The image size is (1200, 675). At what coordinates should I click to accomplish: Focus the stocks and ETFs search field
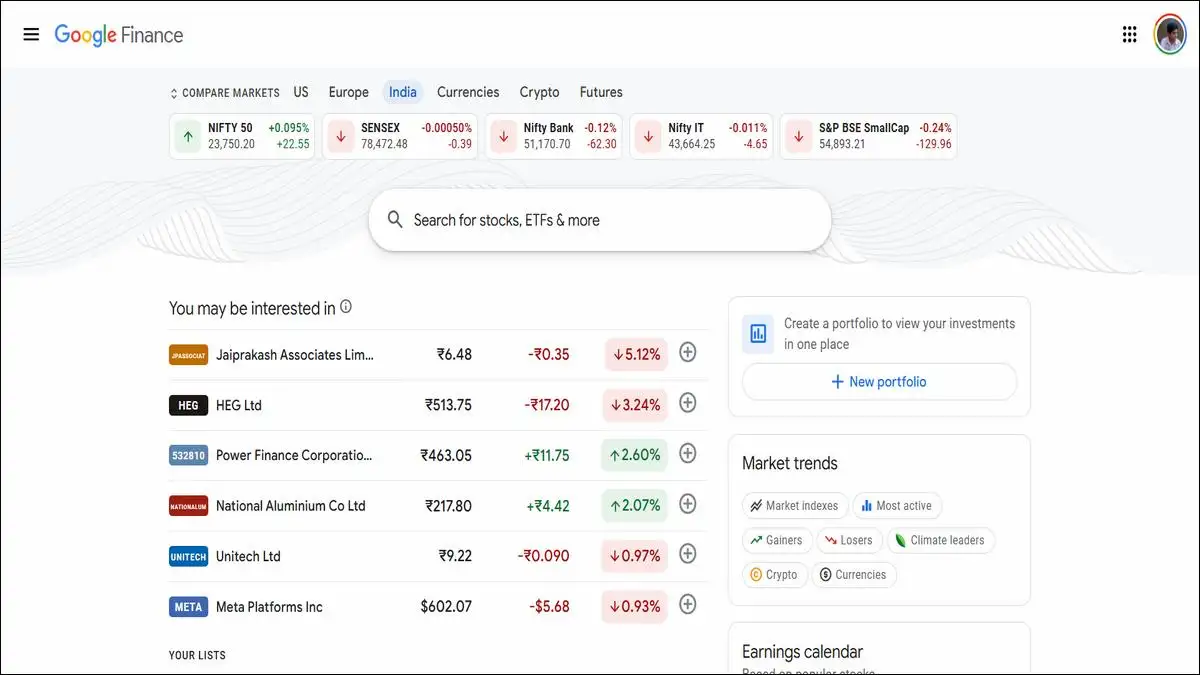pyautogui.click(x=600, y=220)
